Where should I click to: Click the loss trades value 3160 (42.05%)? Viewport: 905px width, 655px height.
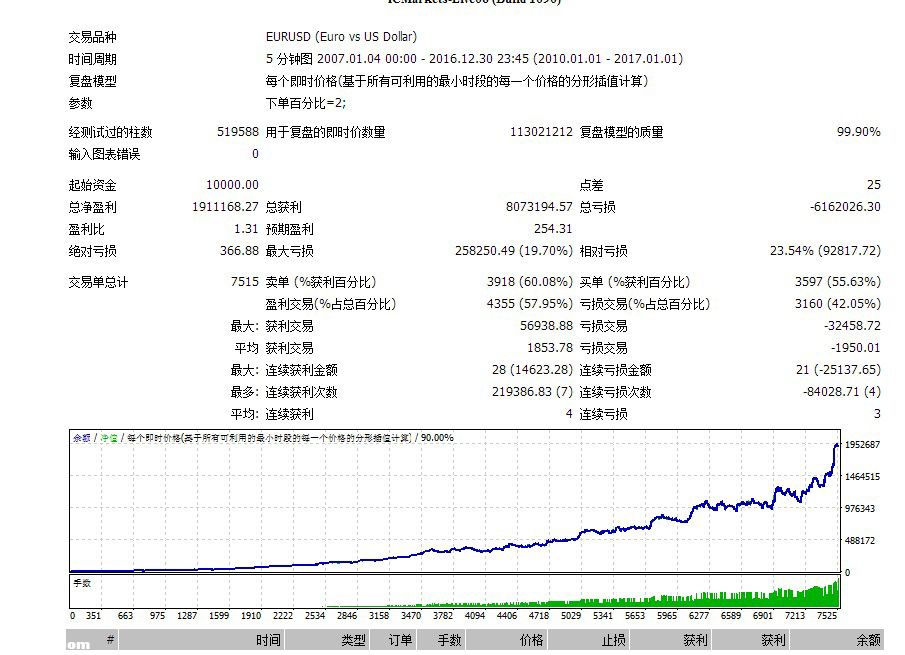pyautogui.click(x=838, y=304)
